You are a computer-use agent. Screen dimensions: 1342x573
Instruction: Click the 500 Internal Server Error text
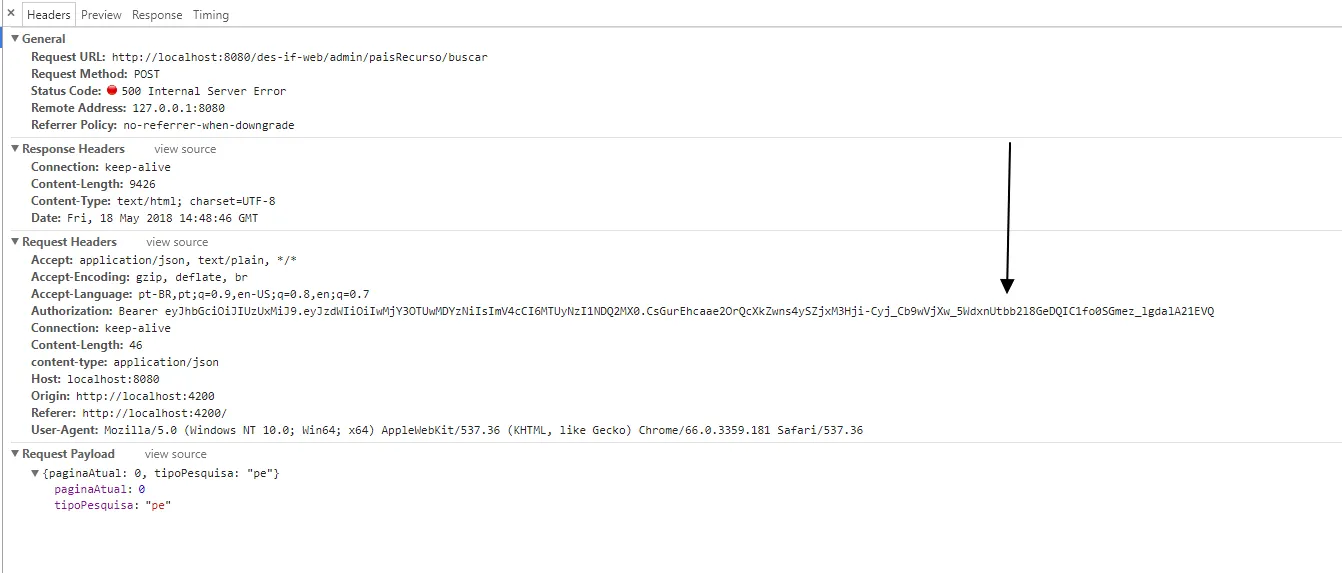click(204, 91)
